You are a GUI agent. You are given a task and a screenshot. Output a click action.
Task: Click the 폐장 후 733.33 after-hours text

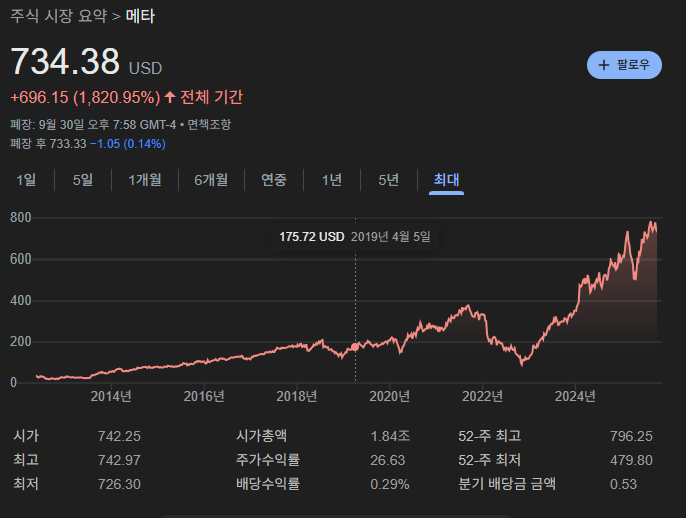pyautogui.click(x=48, y=144)
